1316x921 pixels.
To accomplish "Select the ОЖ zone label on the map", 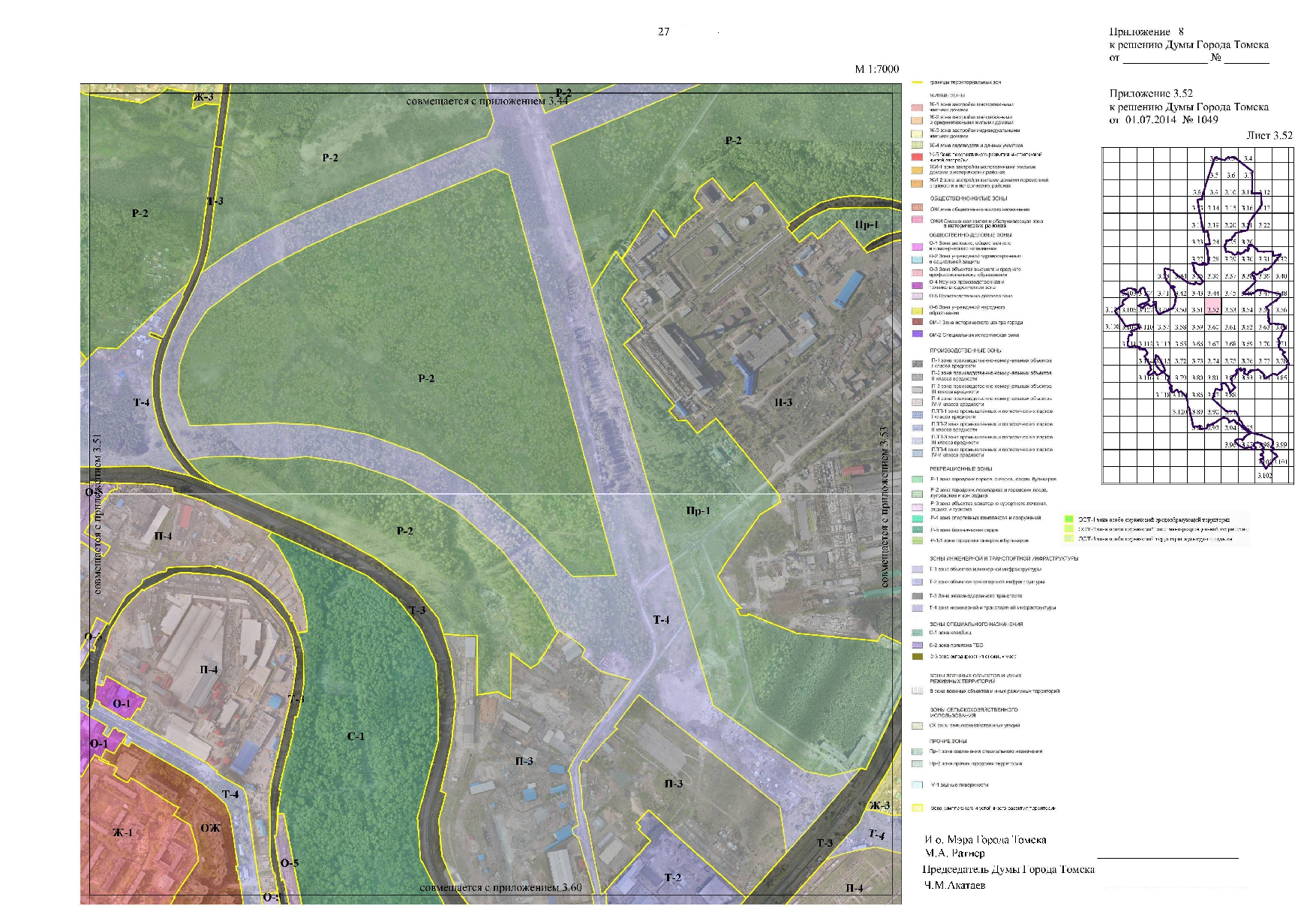I will (x=211, y=828).
